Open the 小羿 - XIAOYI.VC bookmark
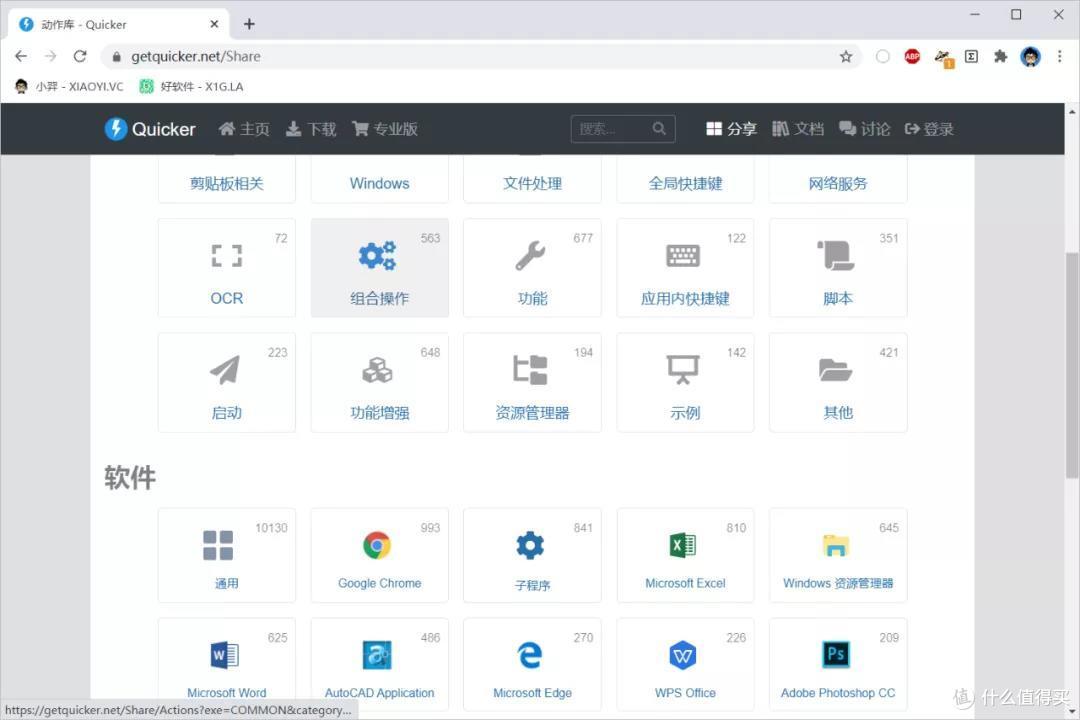Screen dimensions: 1080x720 click(69, 86)
